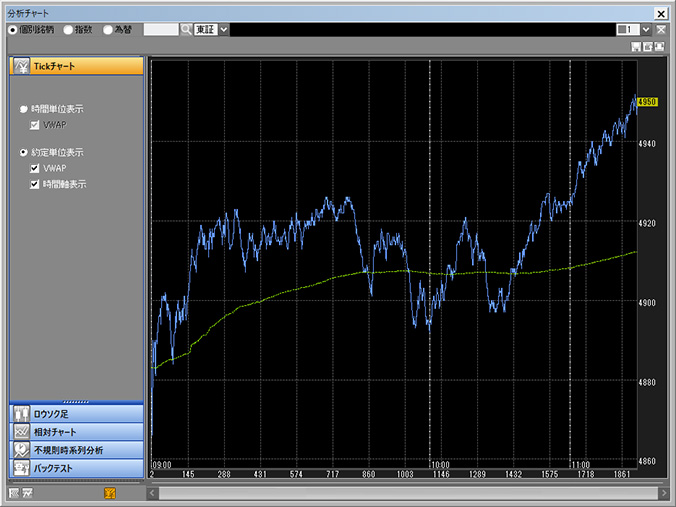Open the window number 1 dropdown
Image resolution: width=676 pixels, height=507 pixels.
coord(645,29)
